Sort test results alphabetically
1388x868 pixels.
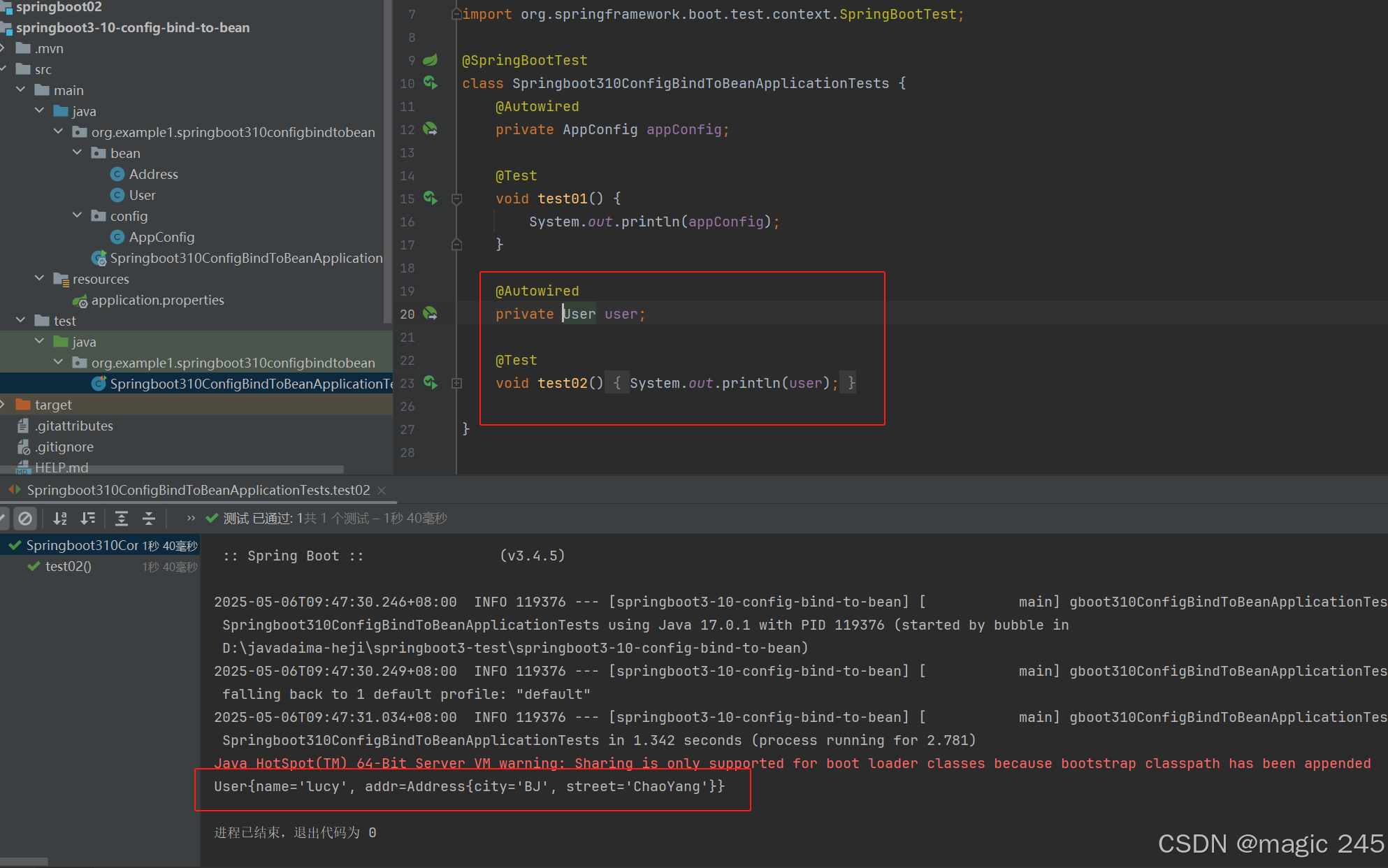tap(60, 519)
